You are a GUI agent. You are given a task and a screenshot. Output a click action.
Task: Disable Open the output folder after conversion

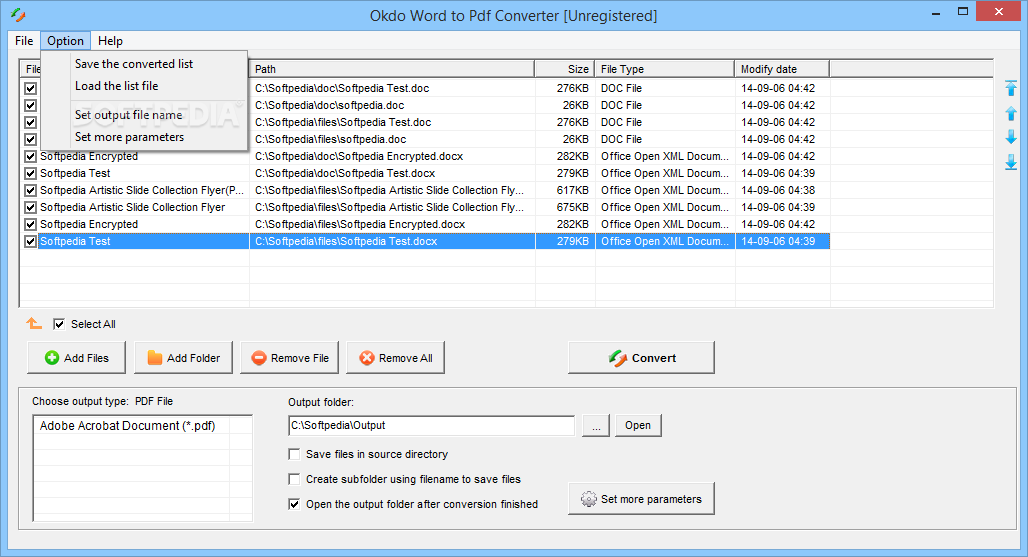[x=294, y=504]
